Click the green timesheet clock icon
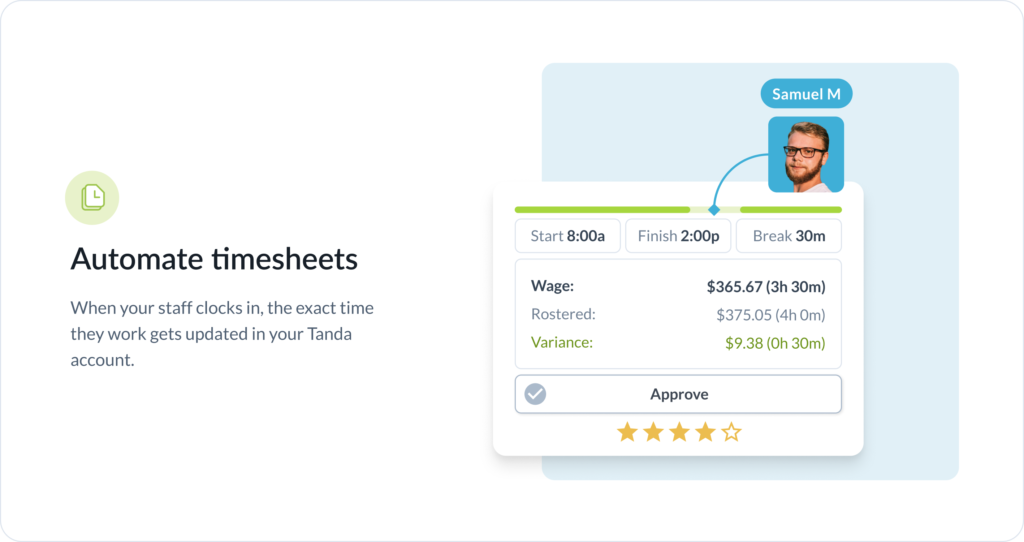The image size is (1024, 542). pos(92,198)
